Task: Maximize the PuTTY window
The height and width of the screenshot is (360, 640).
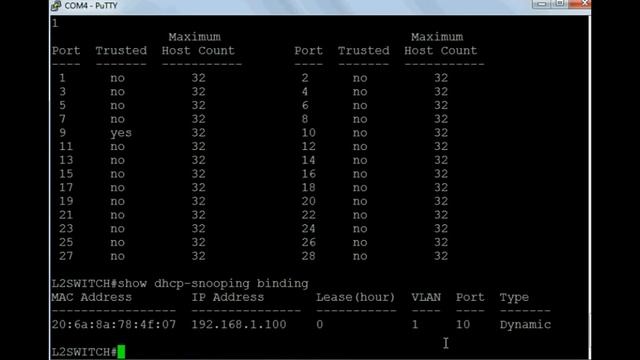Action: tap(560, 4)
